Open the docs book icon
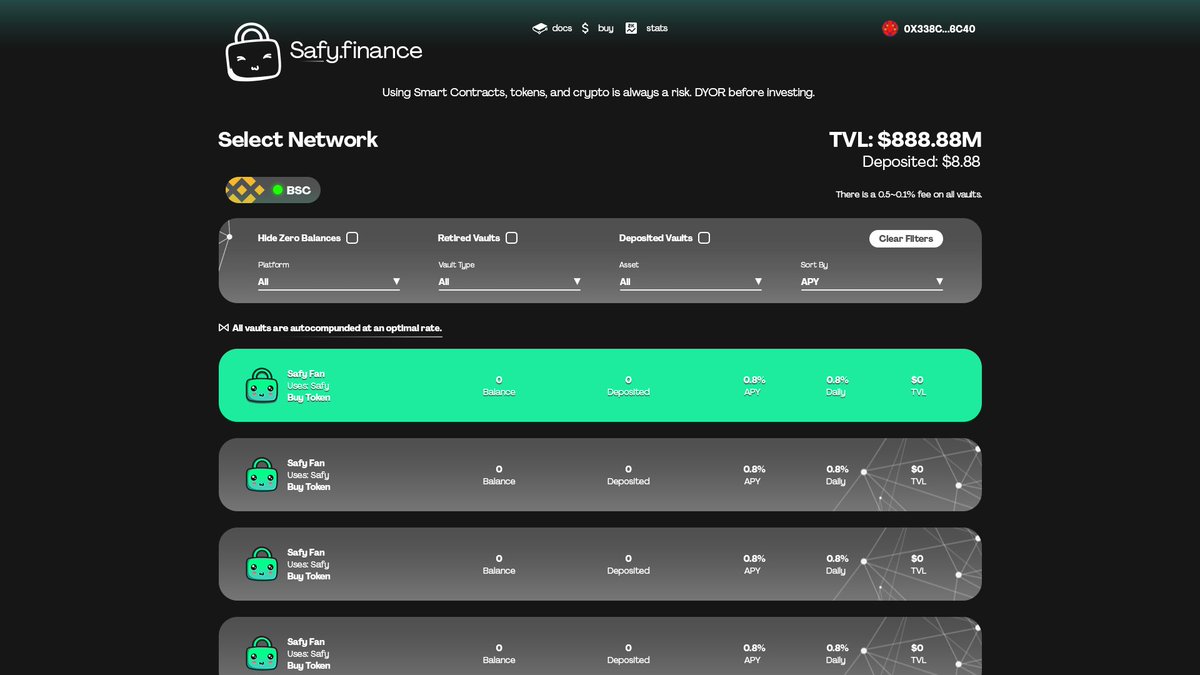The image size is (1200, 675). tap(539, 28)
